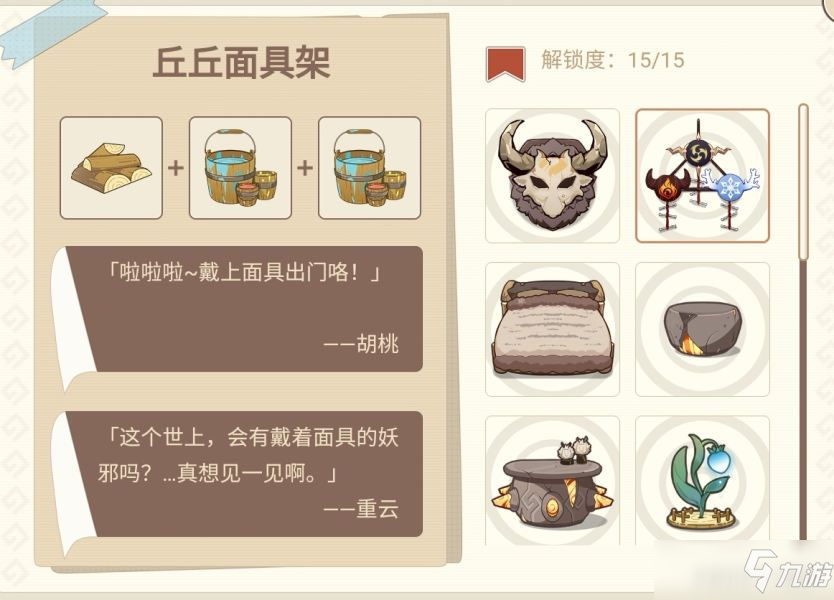The height and width of the screenshot is (600, 834).
Task: Select the horned hilichurl mask item
Action: [x=552, y=176]
